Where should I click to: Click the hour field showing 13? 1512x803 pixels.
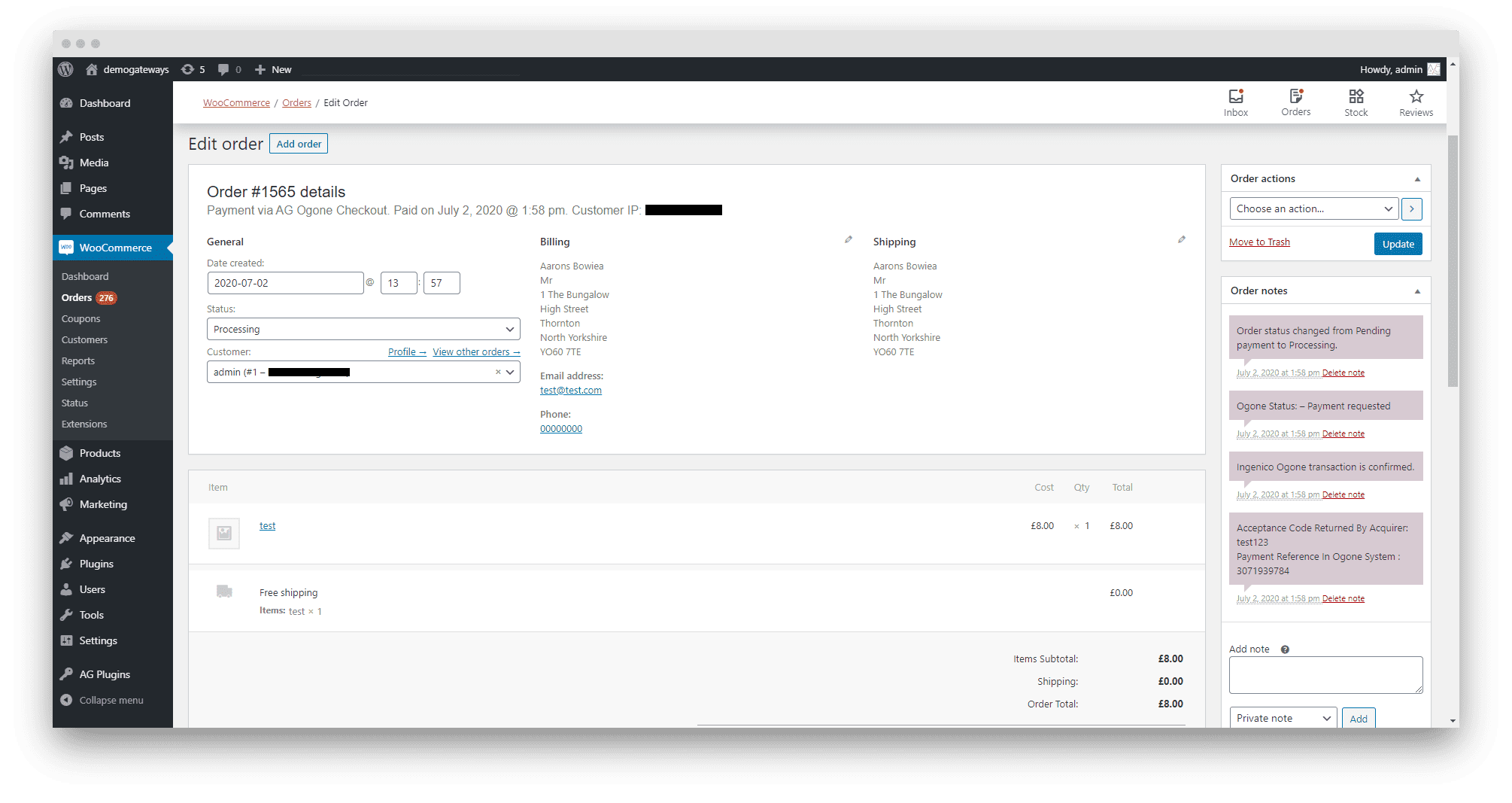[x=399, y=283]
